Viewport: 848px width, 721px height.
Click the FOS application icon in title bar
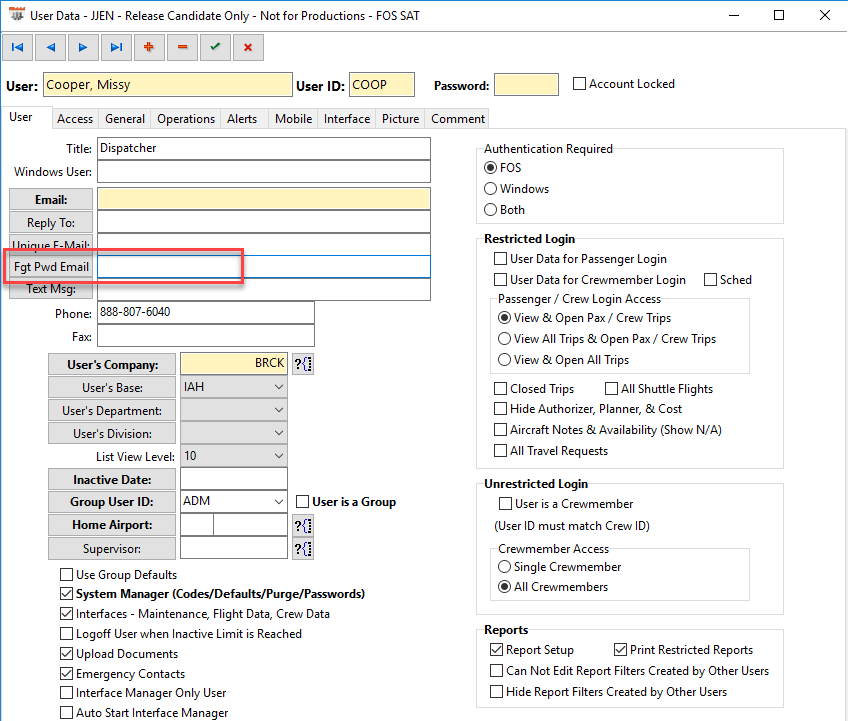pos(17,15)
